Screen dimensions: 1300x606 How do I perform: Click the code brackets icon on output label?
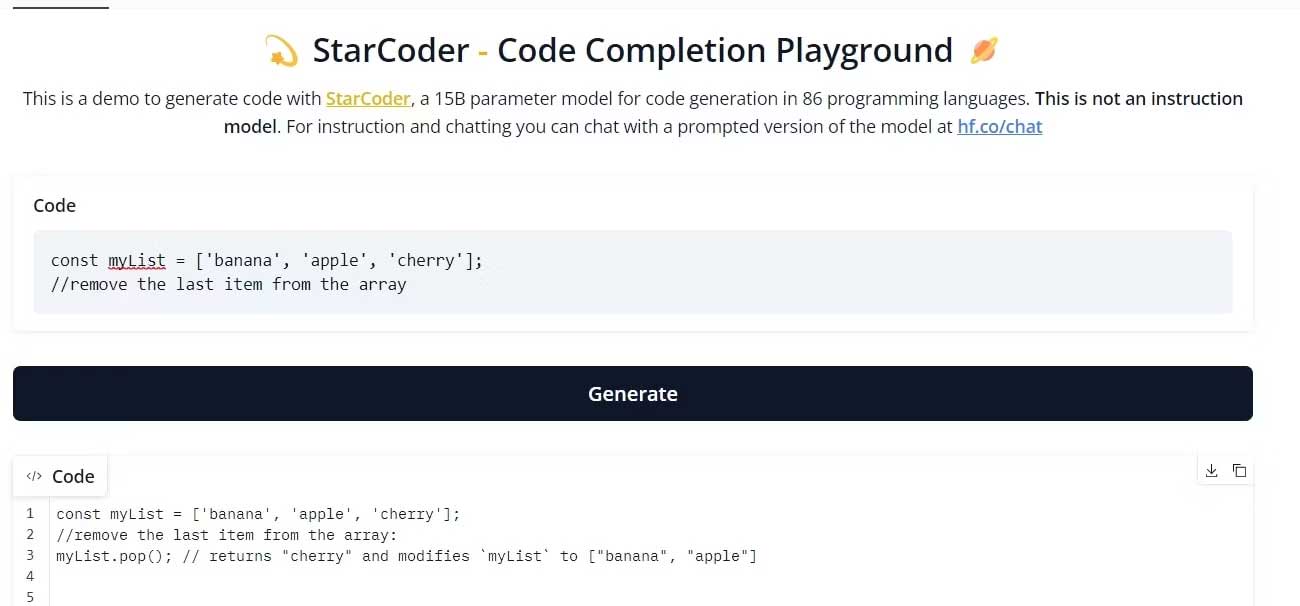34,477
